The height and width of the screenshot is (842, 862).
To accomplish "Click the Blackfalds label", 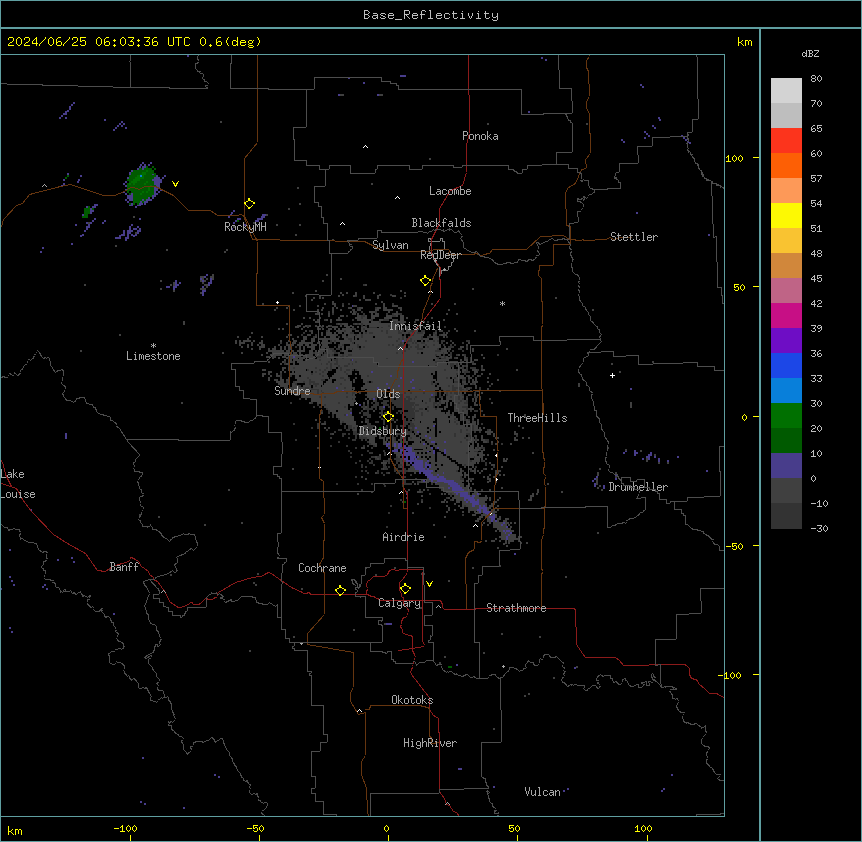I will (x=441, y=223).
